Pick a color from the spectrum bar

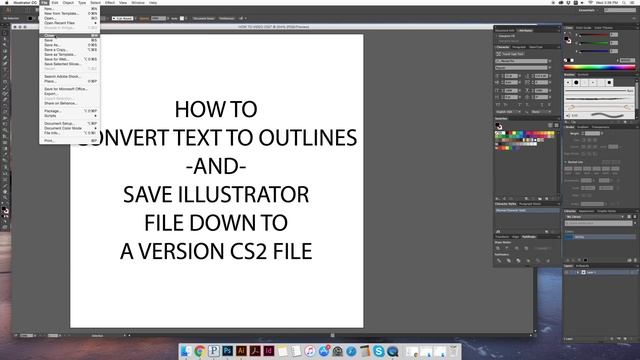599,68
